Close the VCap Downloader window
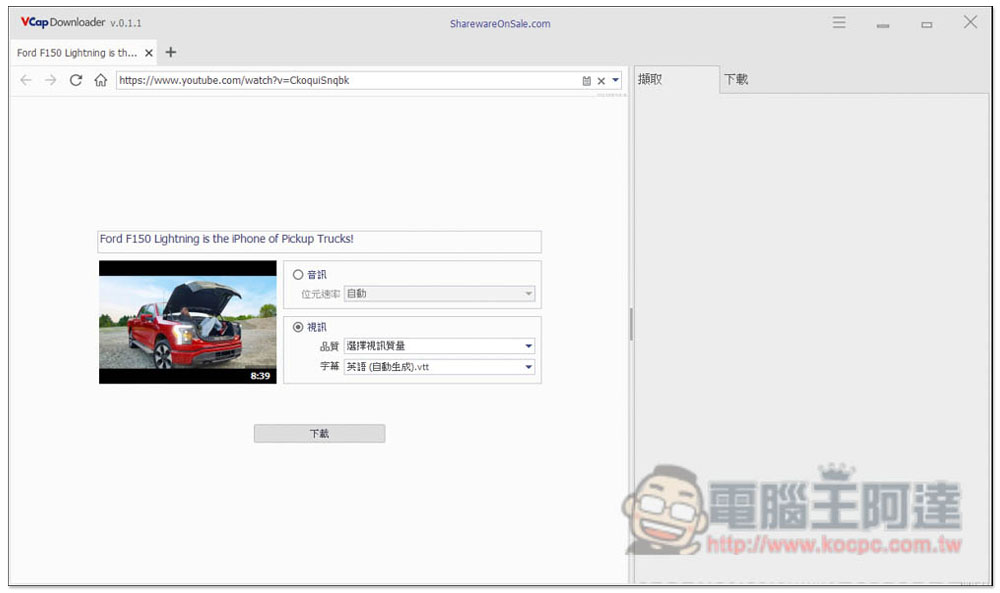1000x593 pixels. click(x=970, y=22)
